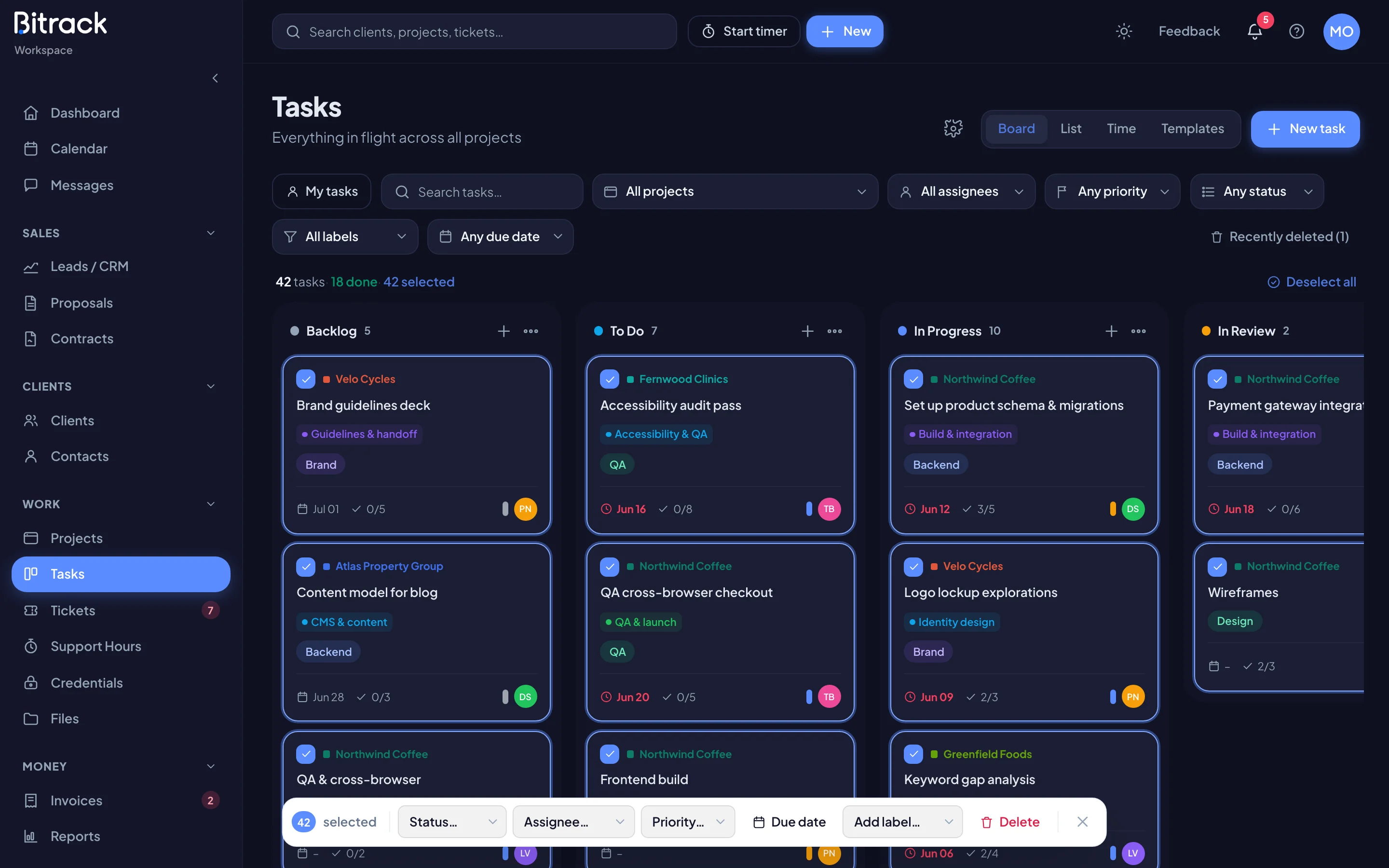The height and width of the screenshot is (868, 1389).
Task: Open bulk Add label dropdown
Action: point(902,822)
